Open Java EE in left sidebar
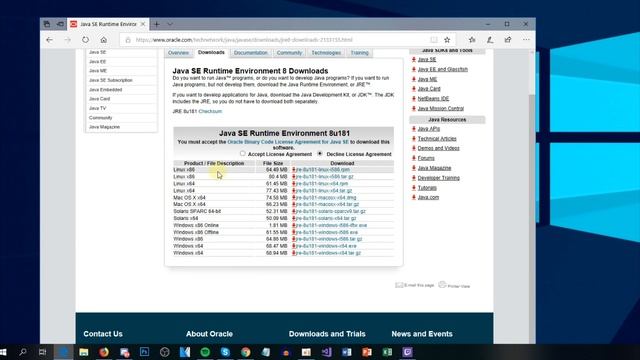 [x=98, y=62]
